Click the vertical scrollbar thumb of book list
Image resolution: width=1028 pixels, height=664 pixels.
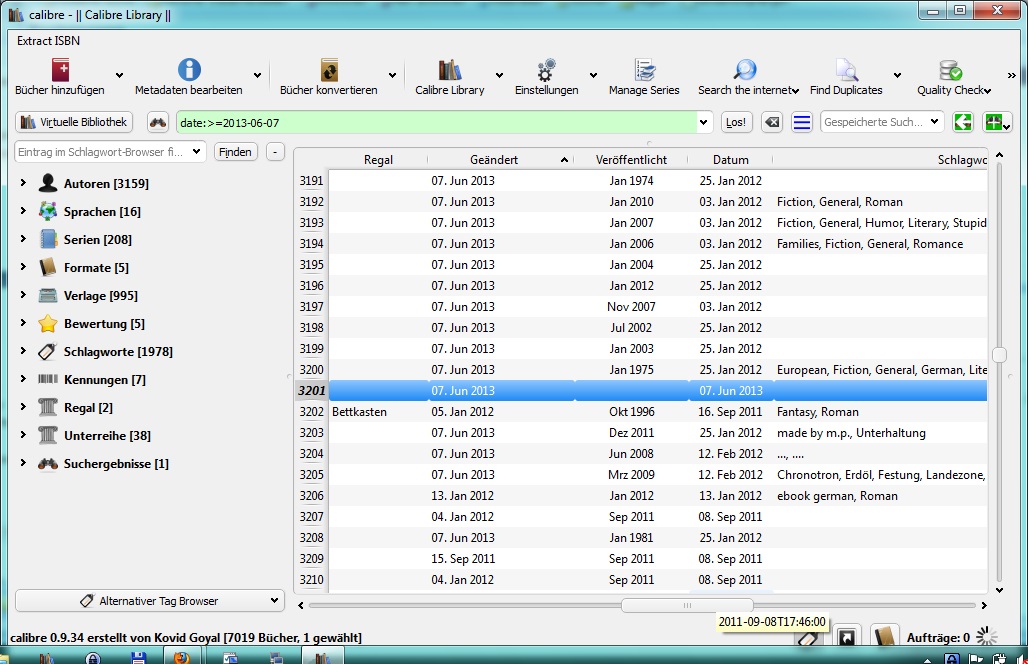click(999, 355)
